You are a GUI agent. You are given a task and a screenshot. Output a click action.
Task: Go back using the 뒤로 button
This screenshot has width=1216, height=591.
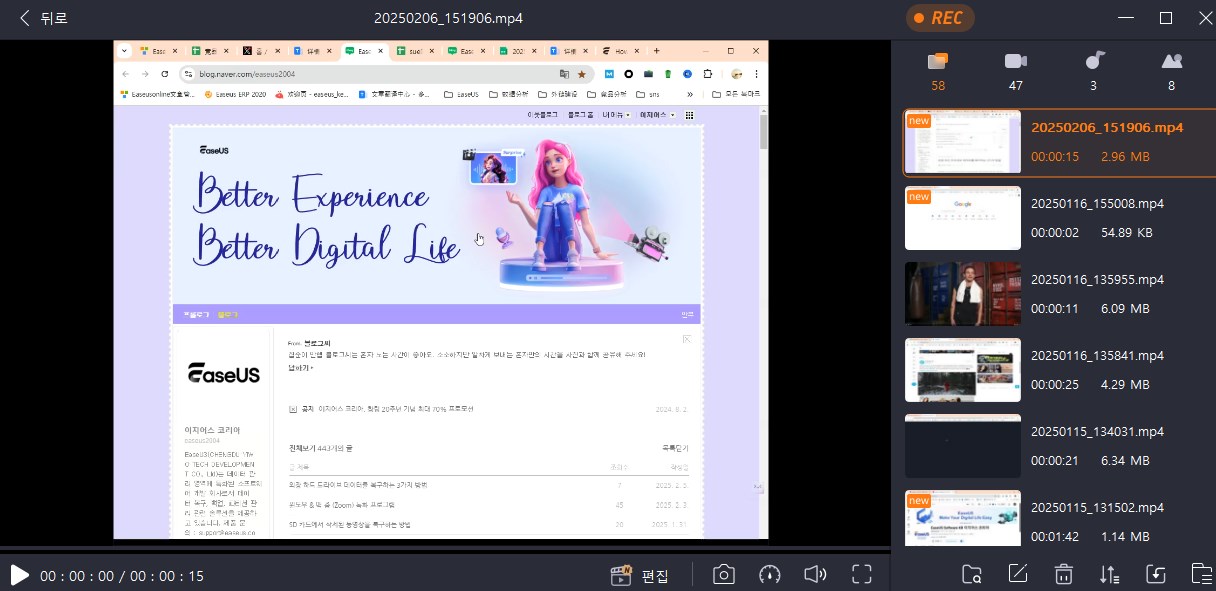tap(37, 17)
